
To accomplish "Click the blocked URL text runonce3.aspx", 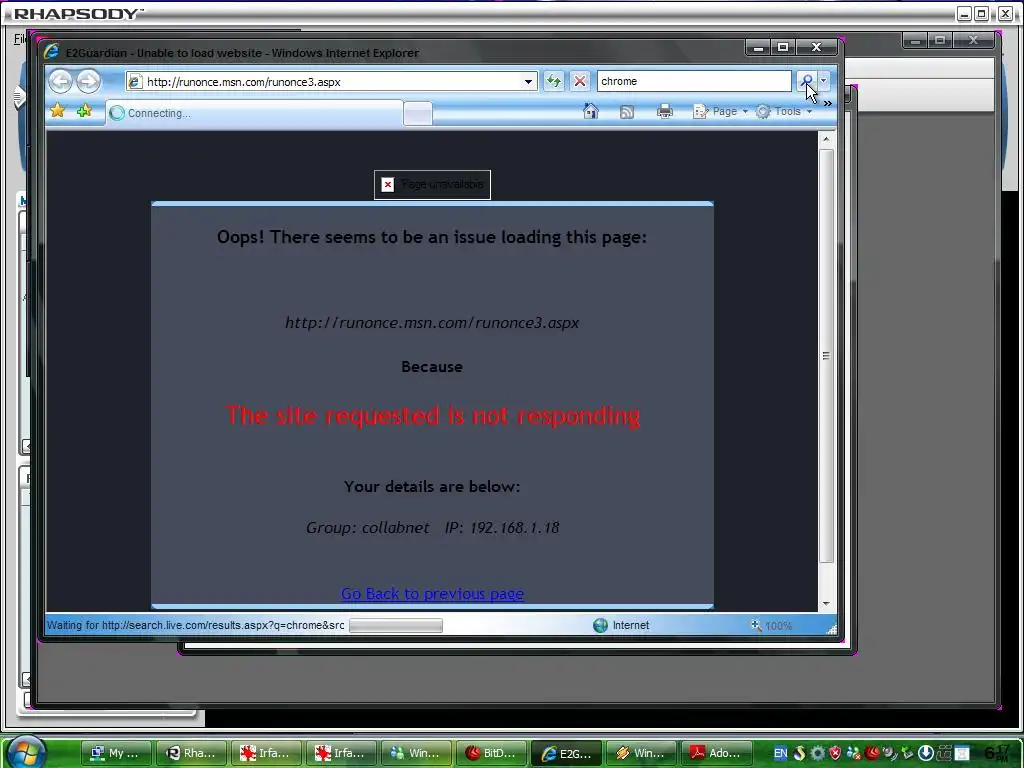I will coord(432,323).
